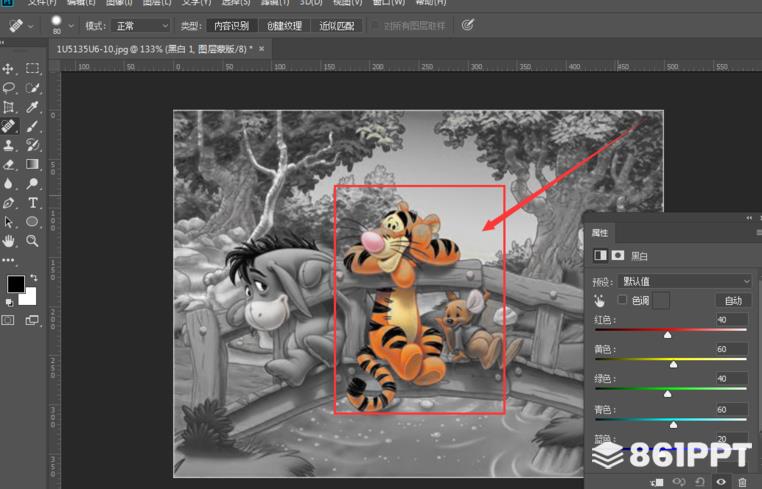This screenshot has width=762, height=489.
Task: Click the foreground black color swatch
Action: [15, 284]
